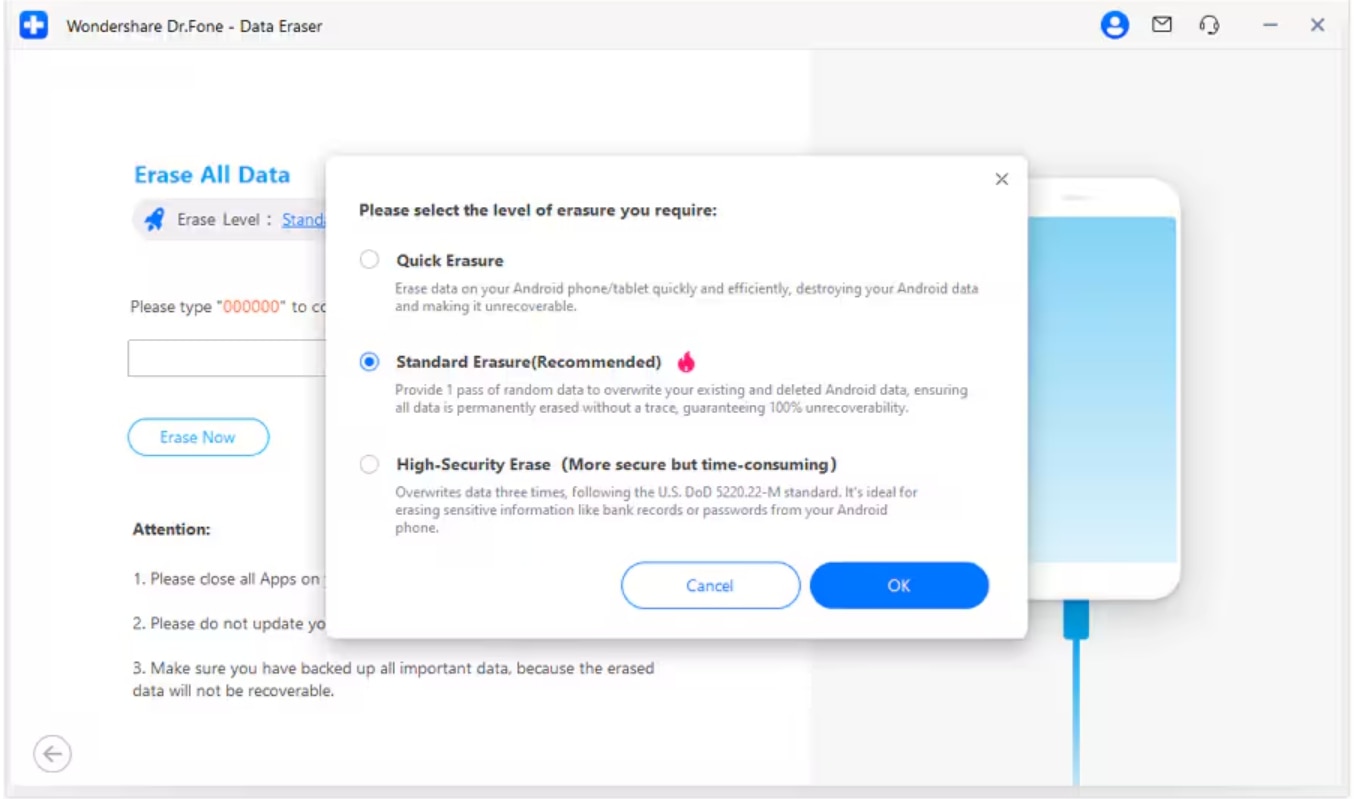
Task: Click the flame icon next to Recommended
Action: [x=686, y=362]
